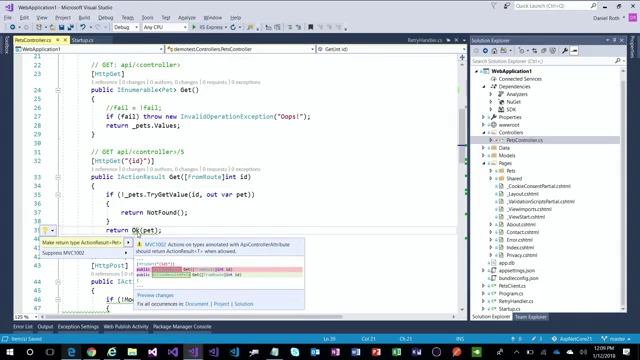Collapse the if block outlining at line 35

tap(58, 195)
